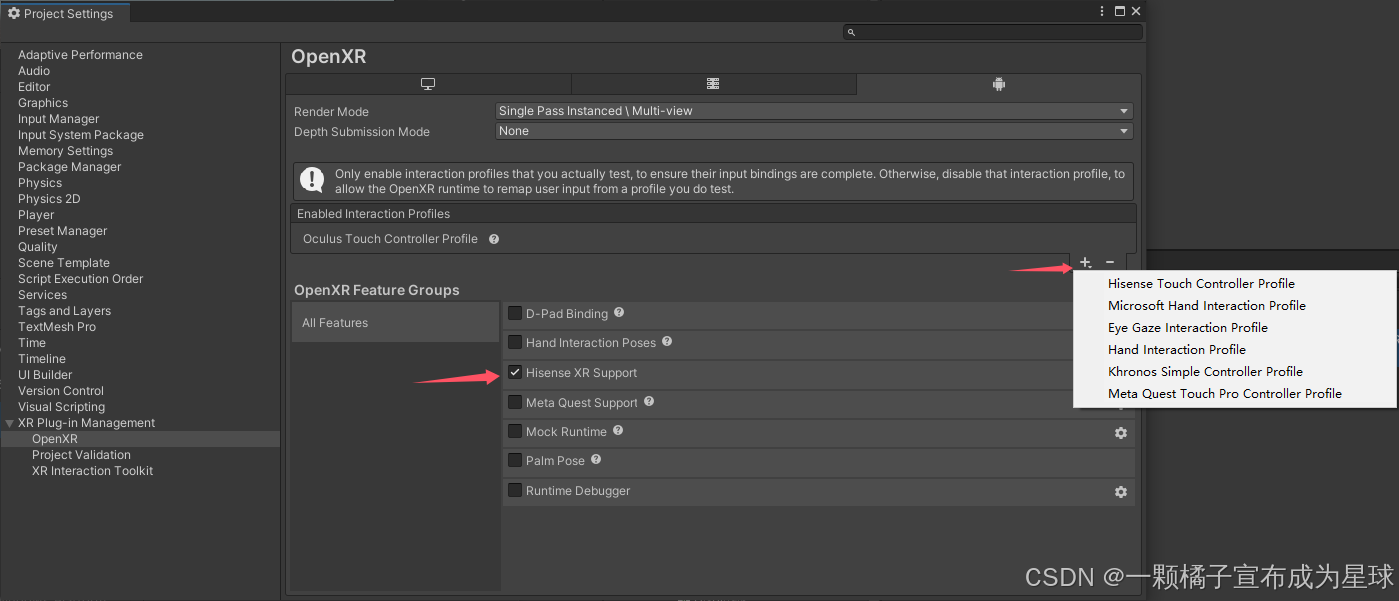Click the search magnifier icon in settings
The height and width of the screenshot is (601, 1399).
852,33
